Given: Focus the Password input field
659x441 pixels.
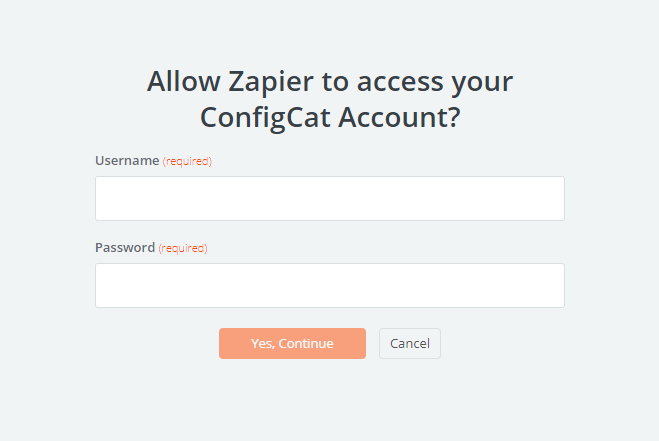Looking at the screenshot, I should click(330, 285).
